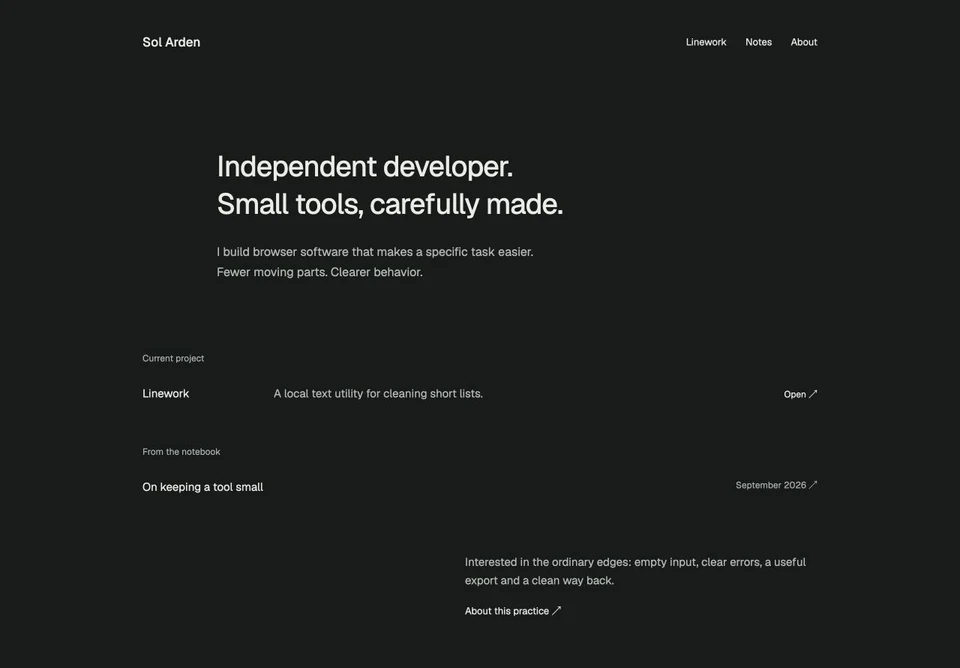Screen dimensions: 960x668
Task: Click the arrow icon after About this practice
Action: point(557,610)
